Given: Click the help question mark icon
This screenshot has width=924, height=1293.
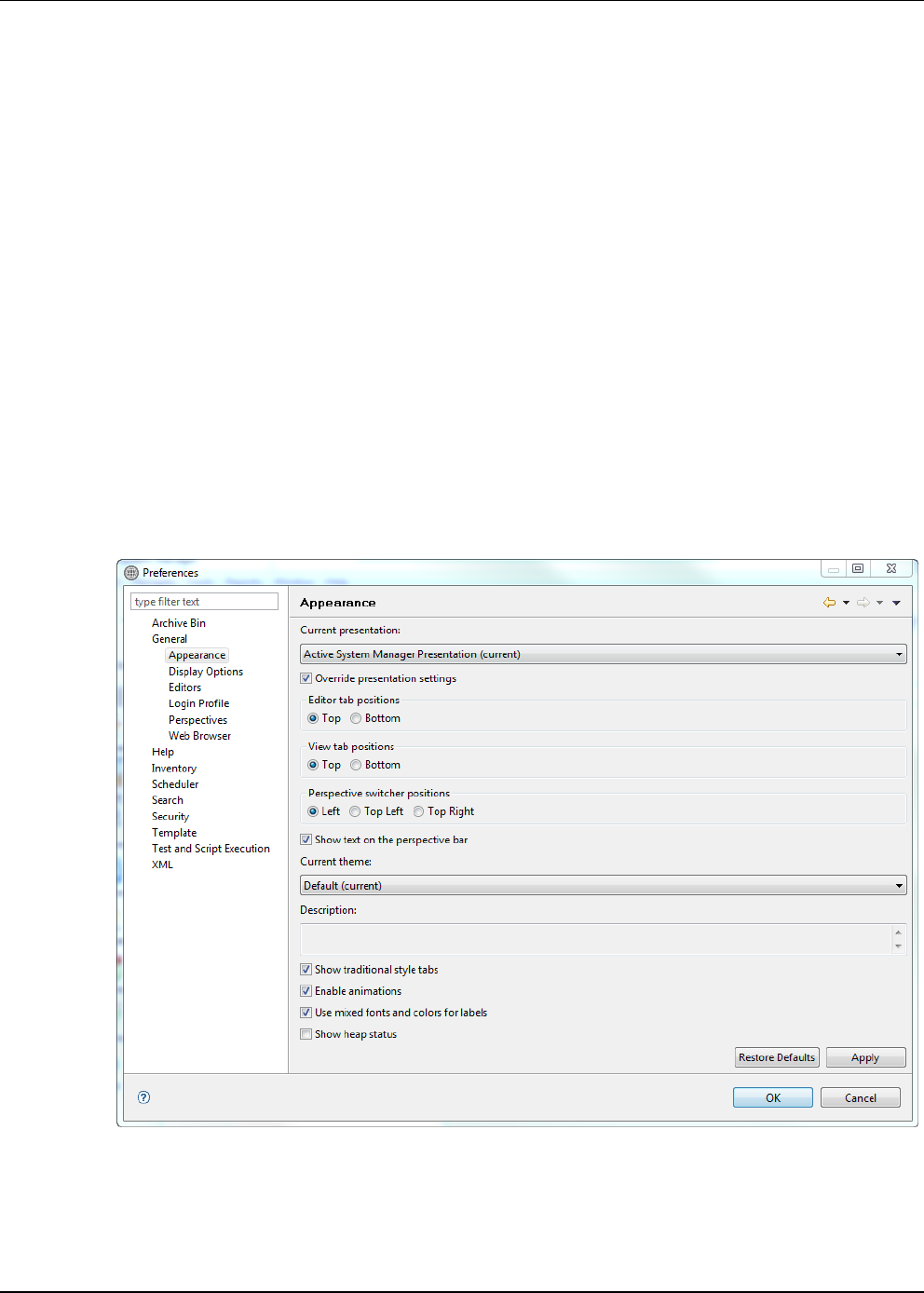Looking at the screenshot, I should point(143,1097).
